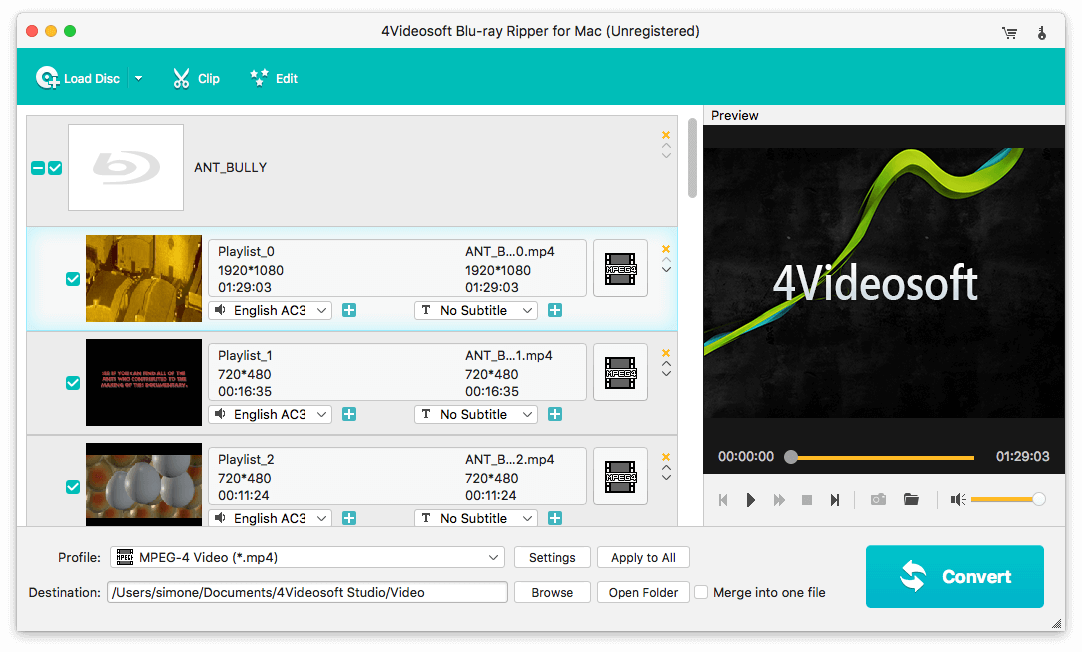1082x652 pixels.
Task: Open the Profile MPEG-4 Video dropdown
Action: [x=307, y=557]
